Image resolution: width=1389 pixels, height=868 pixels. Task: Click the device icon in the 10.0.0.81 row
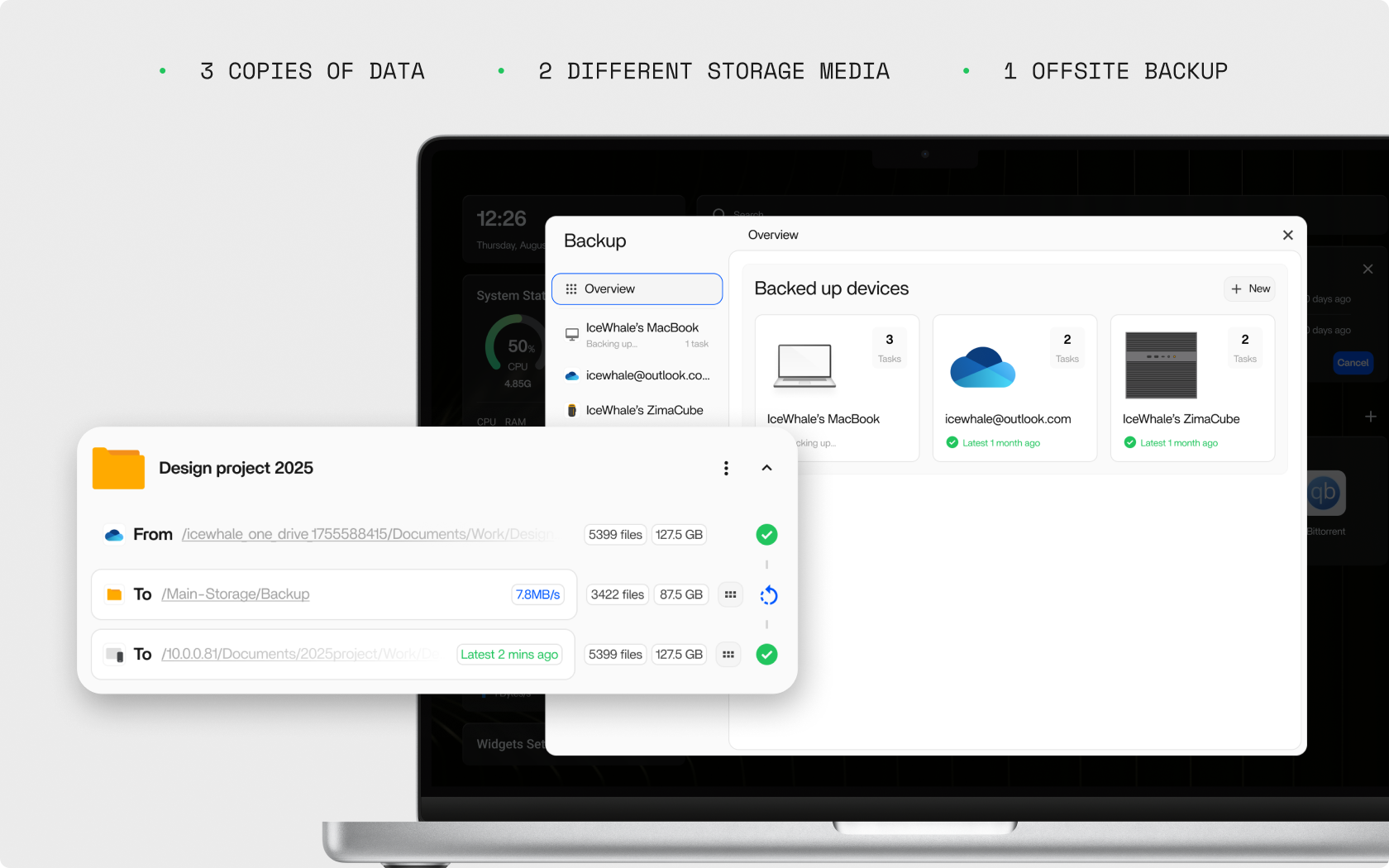[x=114, y=655]
